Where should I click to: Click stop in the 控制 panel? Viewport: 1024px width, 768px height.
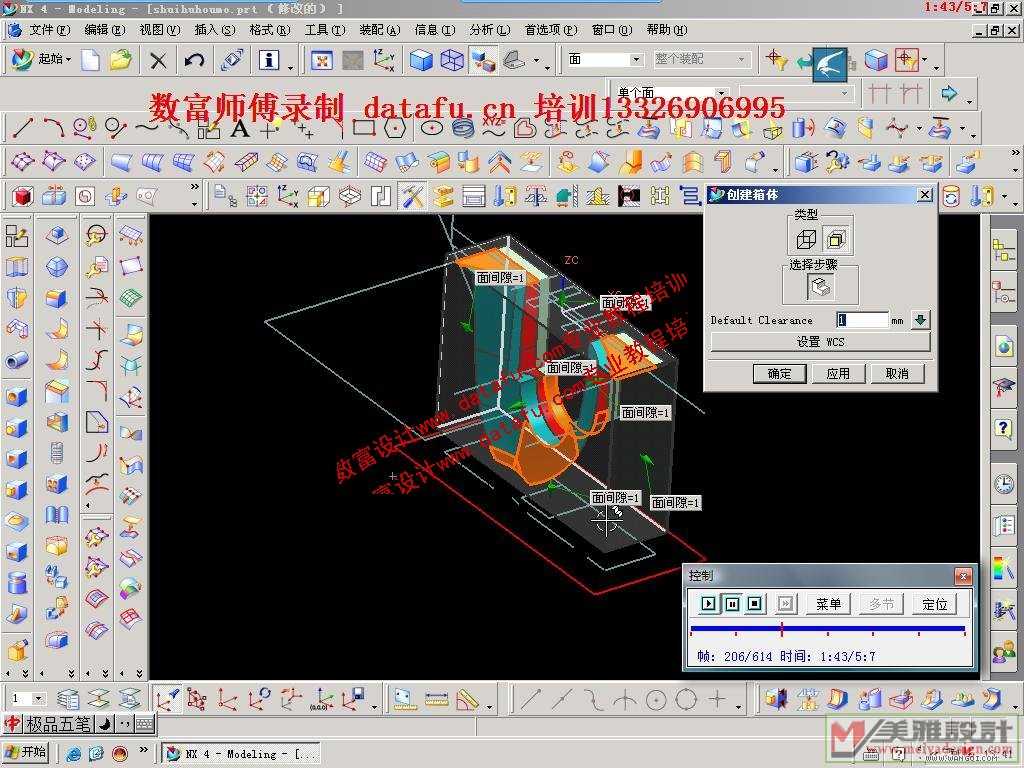coord(755,603)
